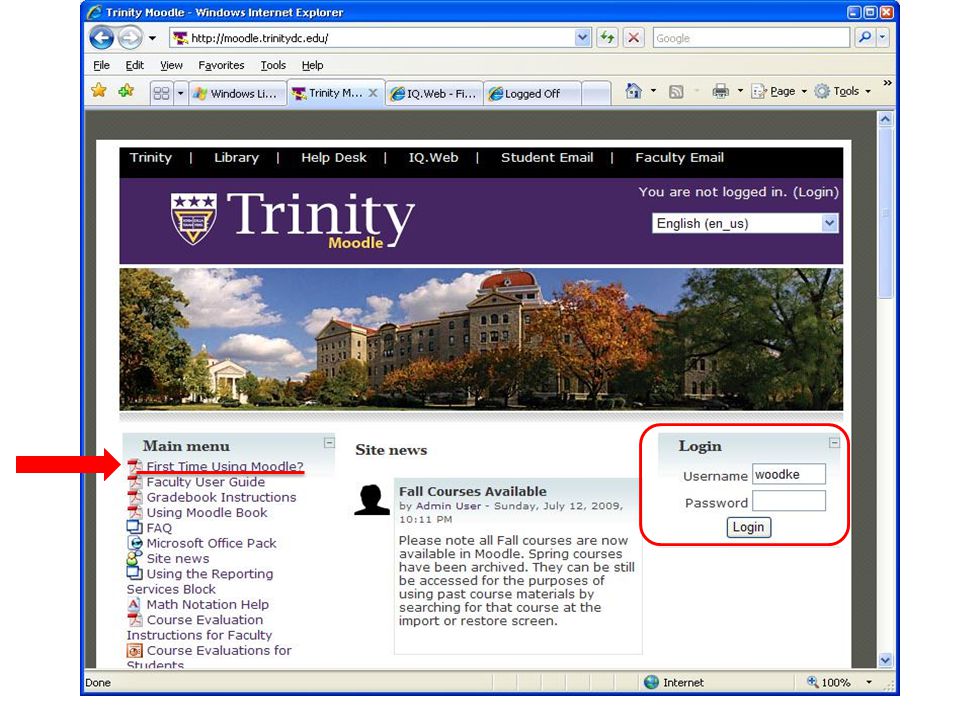960x720 pixels.
Task: Click the Trinity Moodle shield logo
Action: [193, 219]
